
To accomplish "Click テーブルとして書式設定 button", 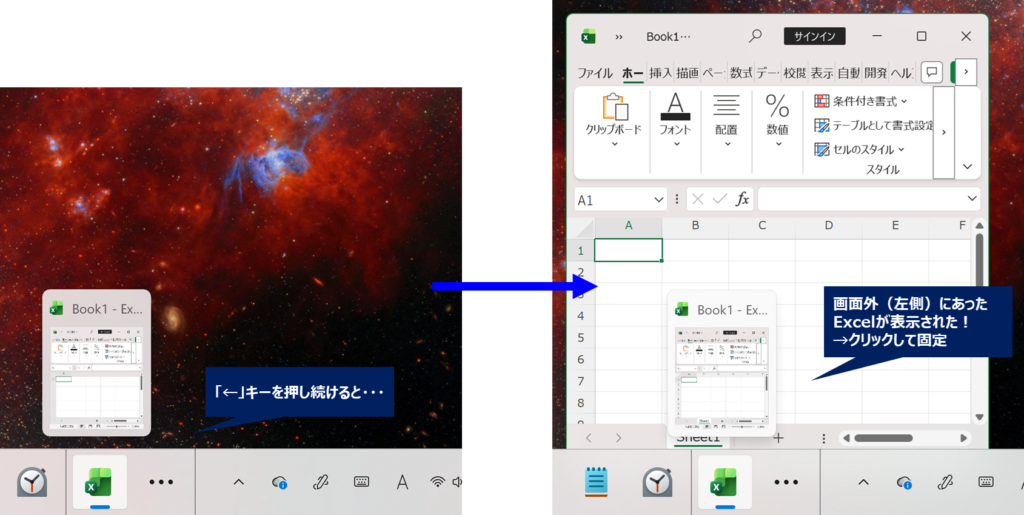I will click(x=873, y=126).
